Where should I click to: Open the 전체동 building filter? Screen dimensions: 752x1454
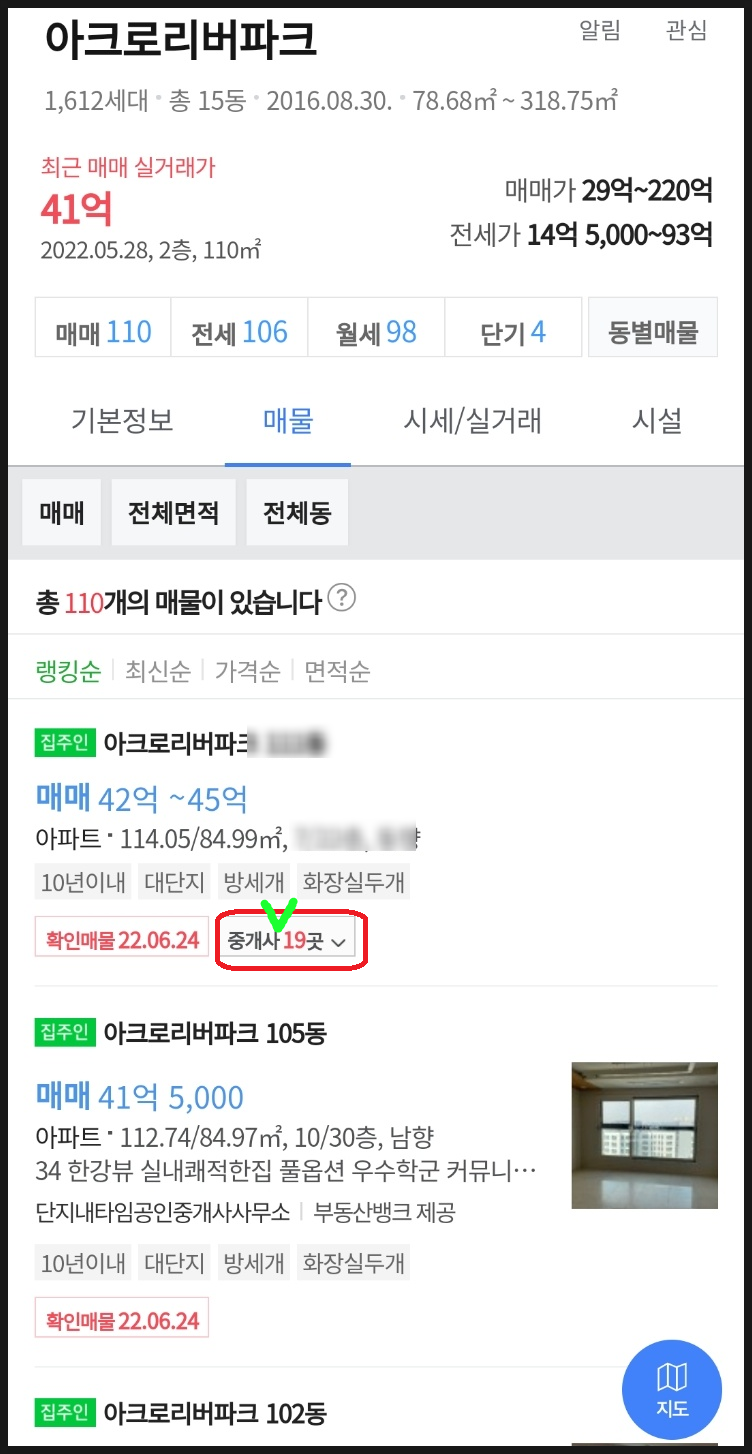[297, 514]
